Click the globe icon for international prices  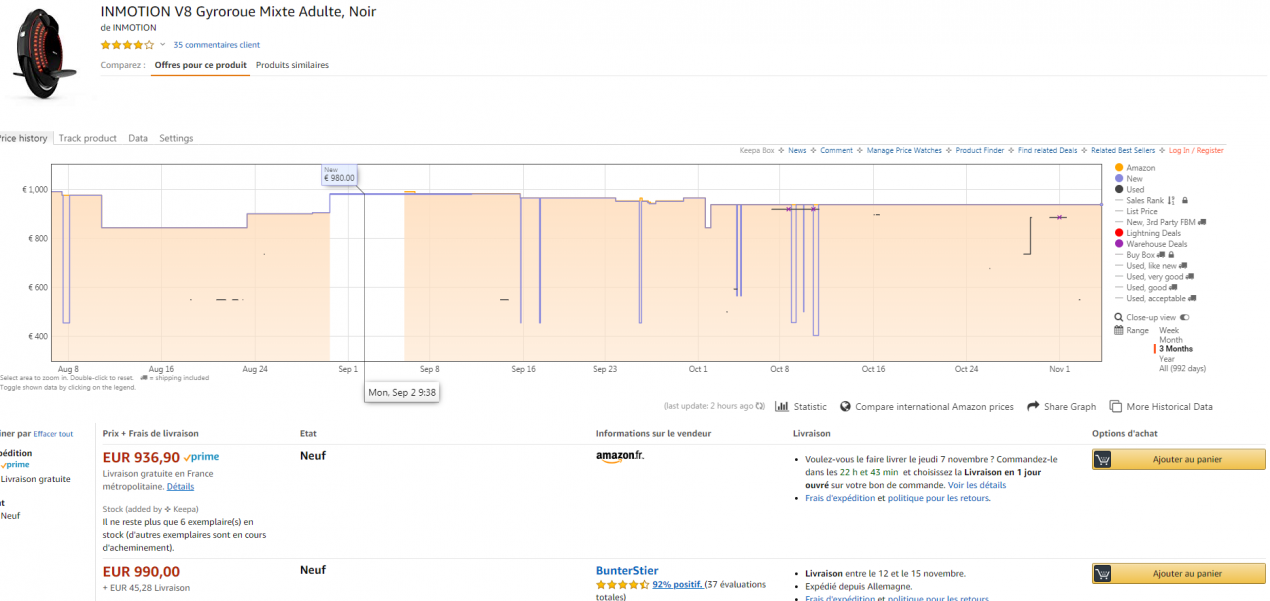point(846,407)
